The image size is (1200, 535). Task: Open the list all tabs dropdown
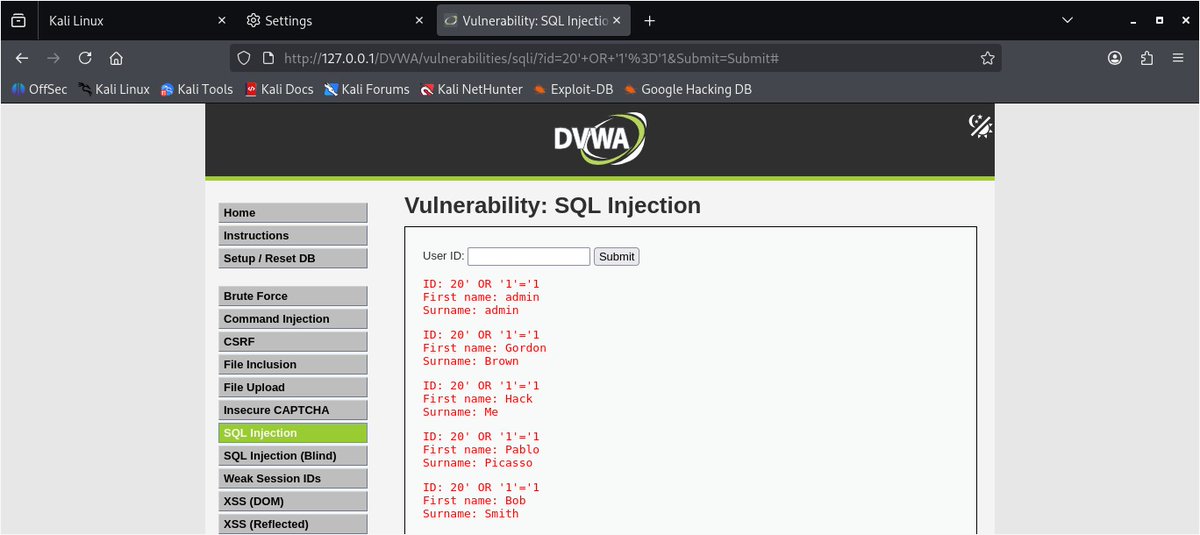click(1067, 20)
